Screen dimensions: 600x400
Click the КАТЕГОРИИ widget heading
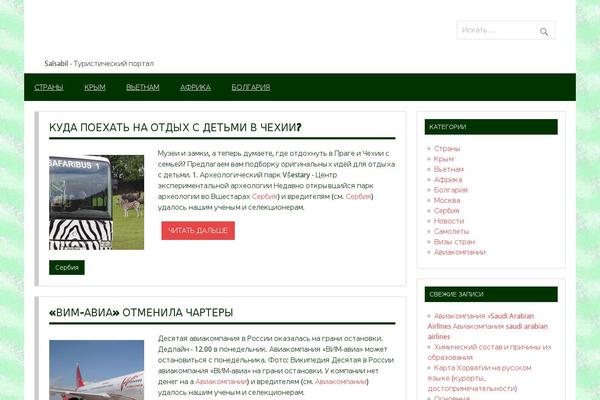(491, 127)
